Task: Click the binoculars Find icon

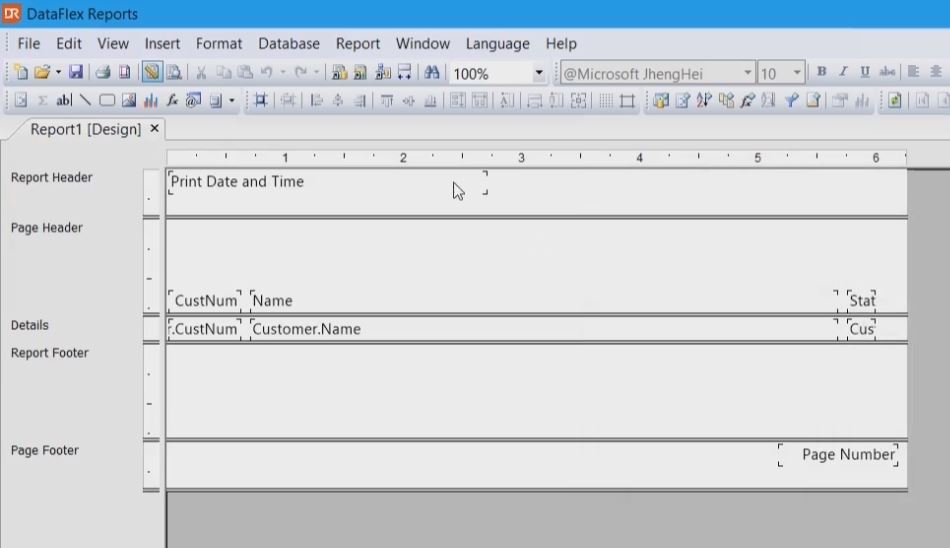Action: [432, 73]
